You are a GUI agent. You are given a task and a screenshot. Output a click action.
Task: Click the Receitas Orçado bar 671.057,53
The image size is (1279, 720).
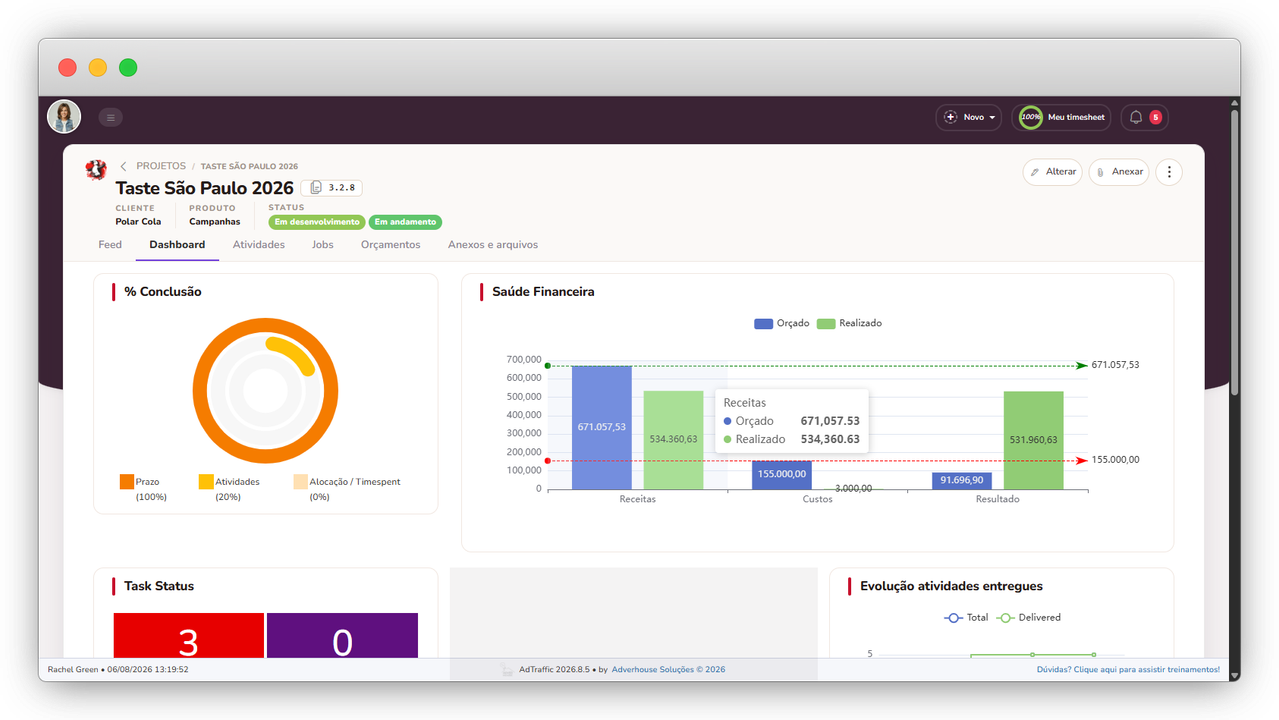(x=602, y=428)
